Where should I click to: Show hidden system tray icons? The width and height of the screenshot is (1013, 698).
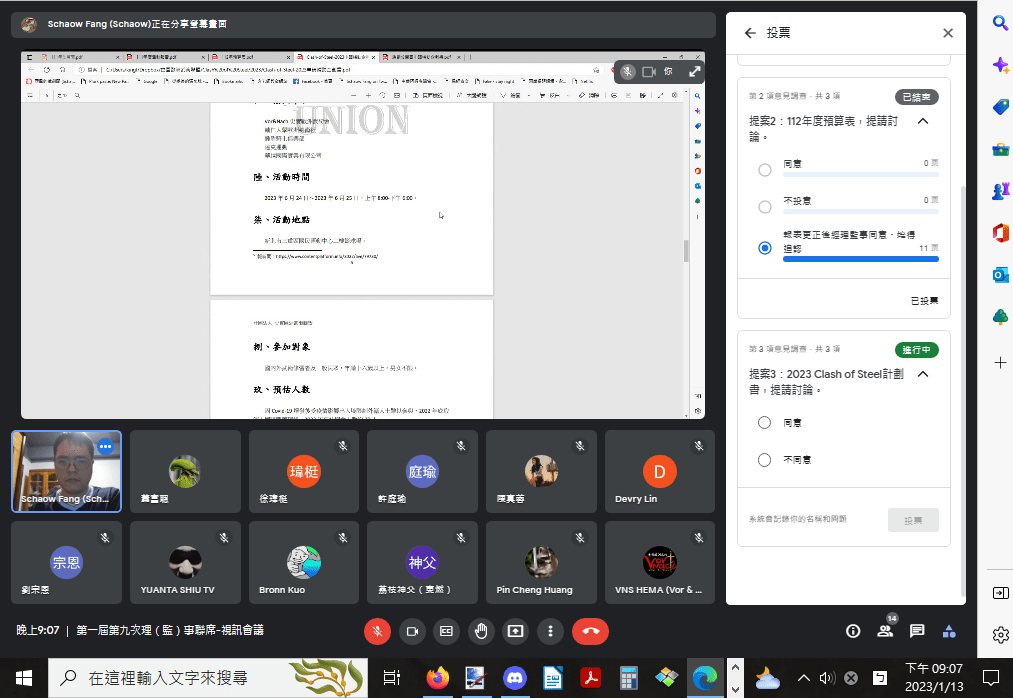pos(803,678)
